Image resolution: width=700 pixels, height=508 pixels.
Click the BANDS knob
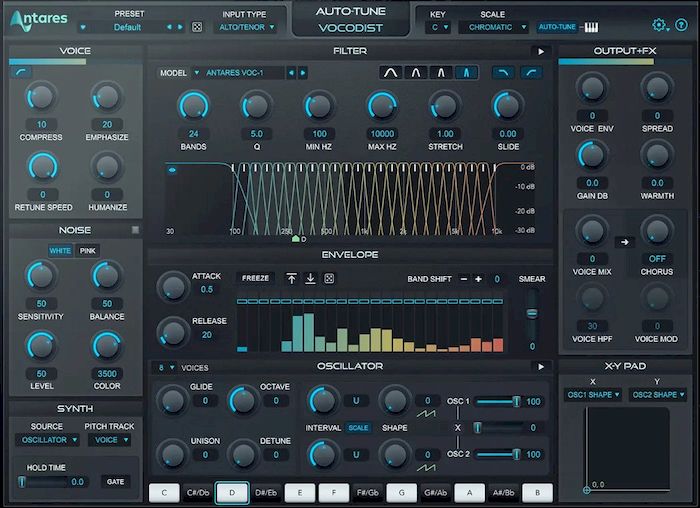[193, 107]
